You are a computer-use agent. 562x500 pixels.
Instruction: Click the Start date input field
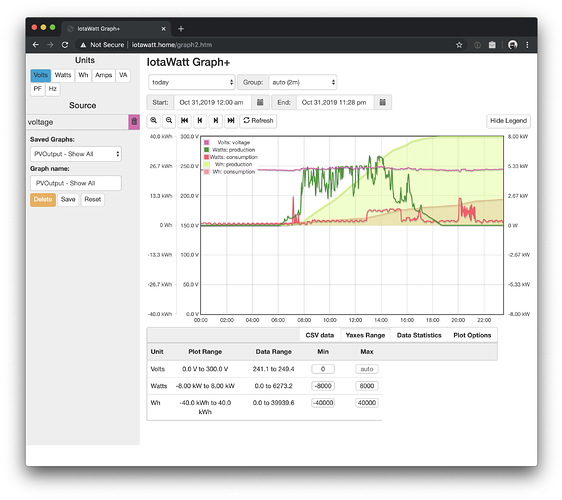click(213, 102)
